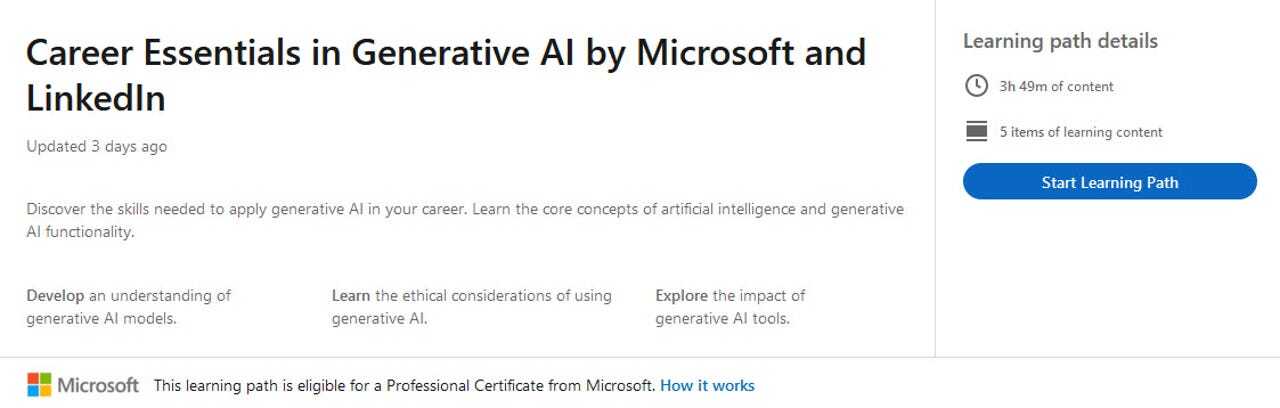Click the "3h 49m of content" label

(x=1056, y=86)
